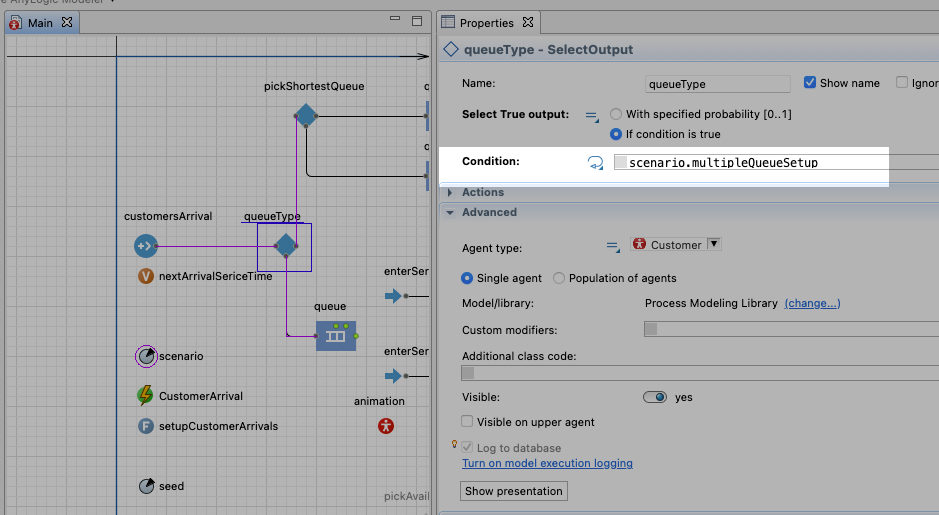Click the Properties view icon

tap(448, 22)
